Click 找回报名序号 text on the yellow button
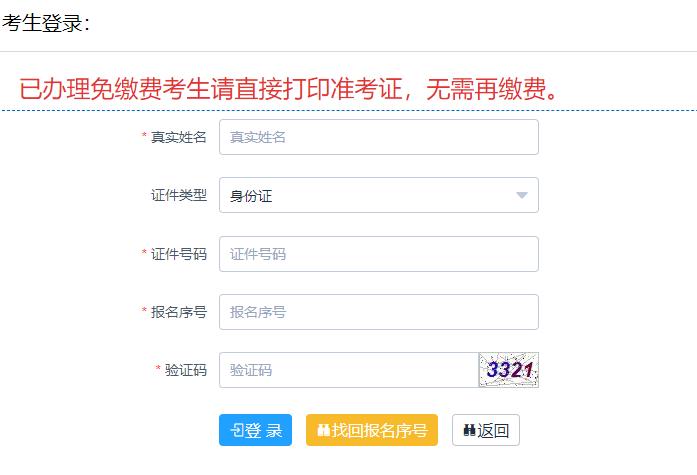 click(379, 430)
